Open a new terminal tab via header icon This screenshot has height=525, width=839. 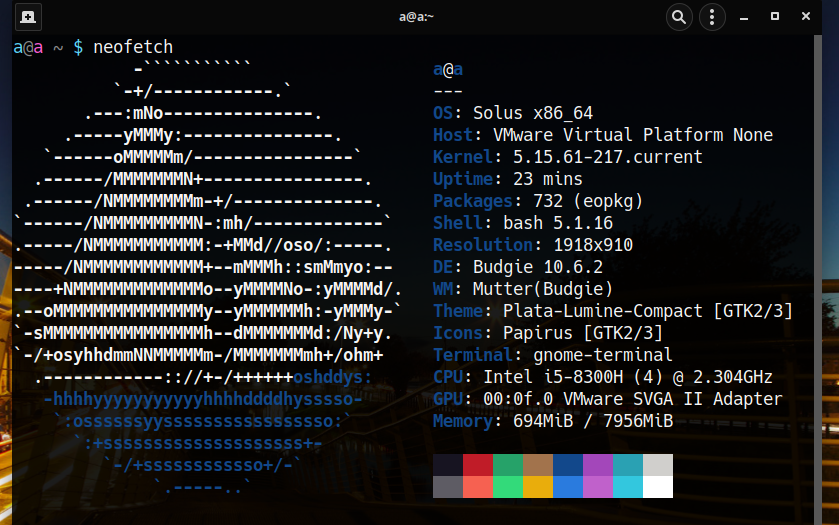point(28,17)
